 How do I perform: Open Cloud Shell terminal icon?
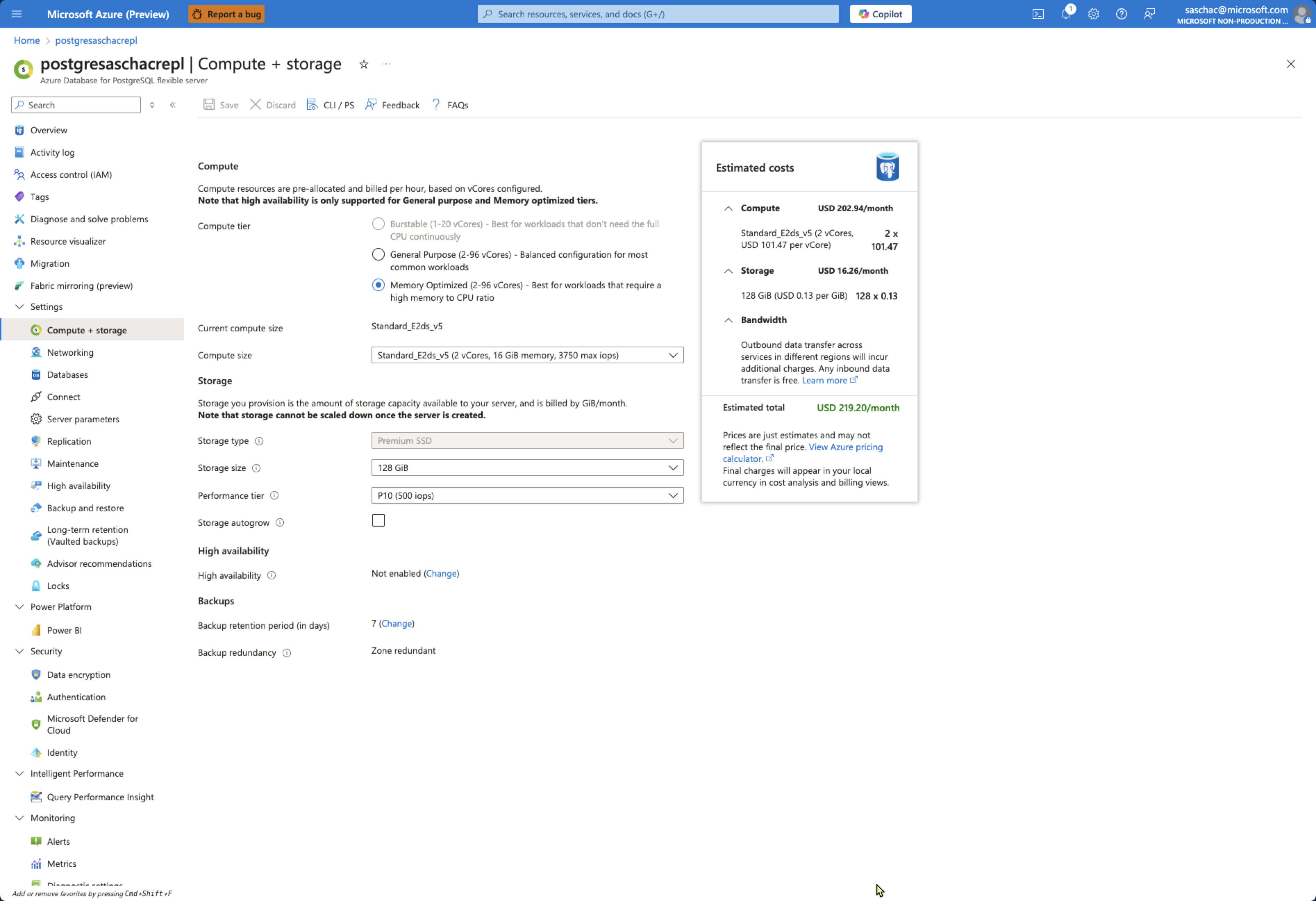point(1038,14)
